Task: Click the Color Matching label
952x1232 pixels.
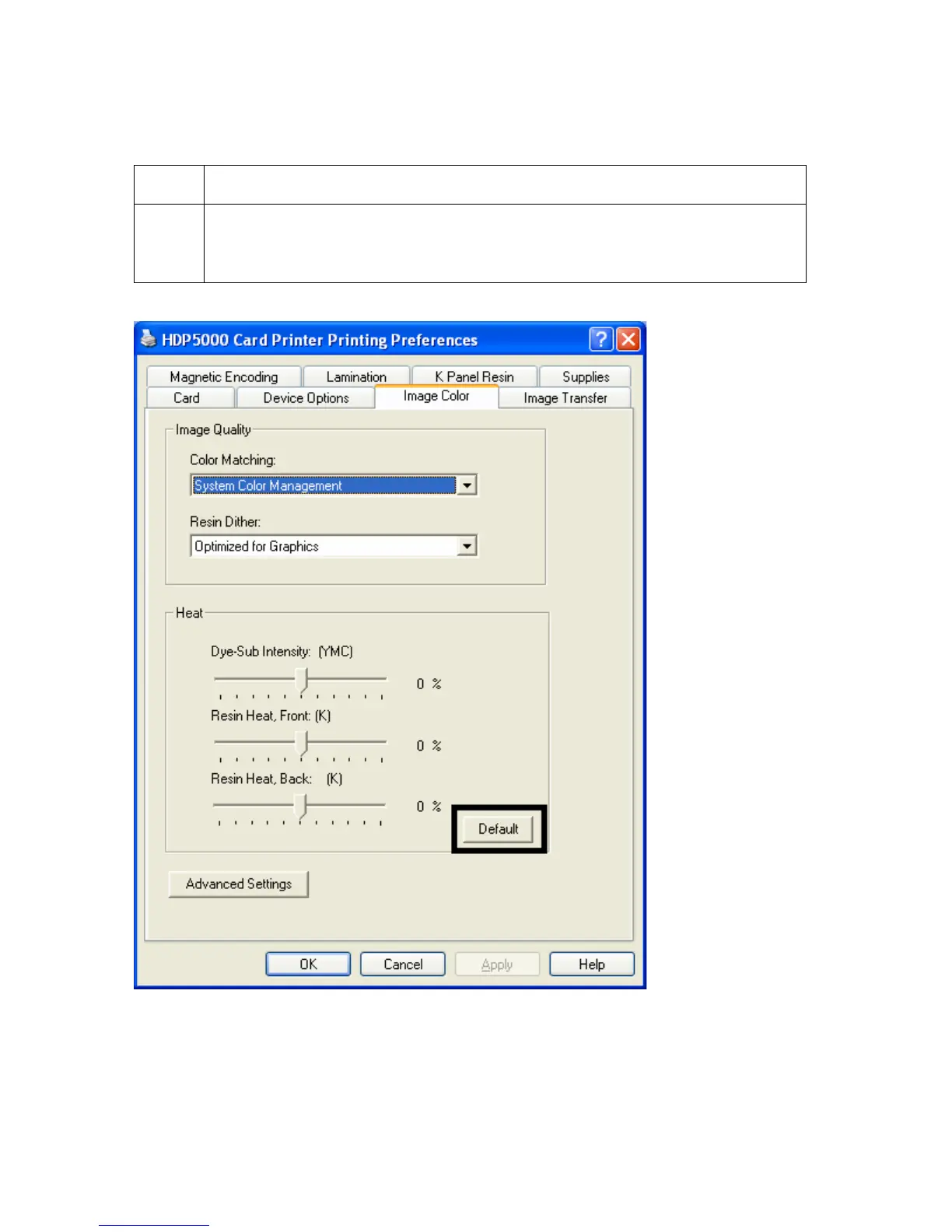Action: 233,460
